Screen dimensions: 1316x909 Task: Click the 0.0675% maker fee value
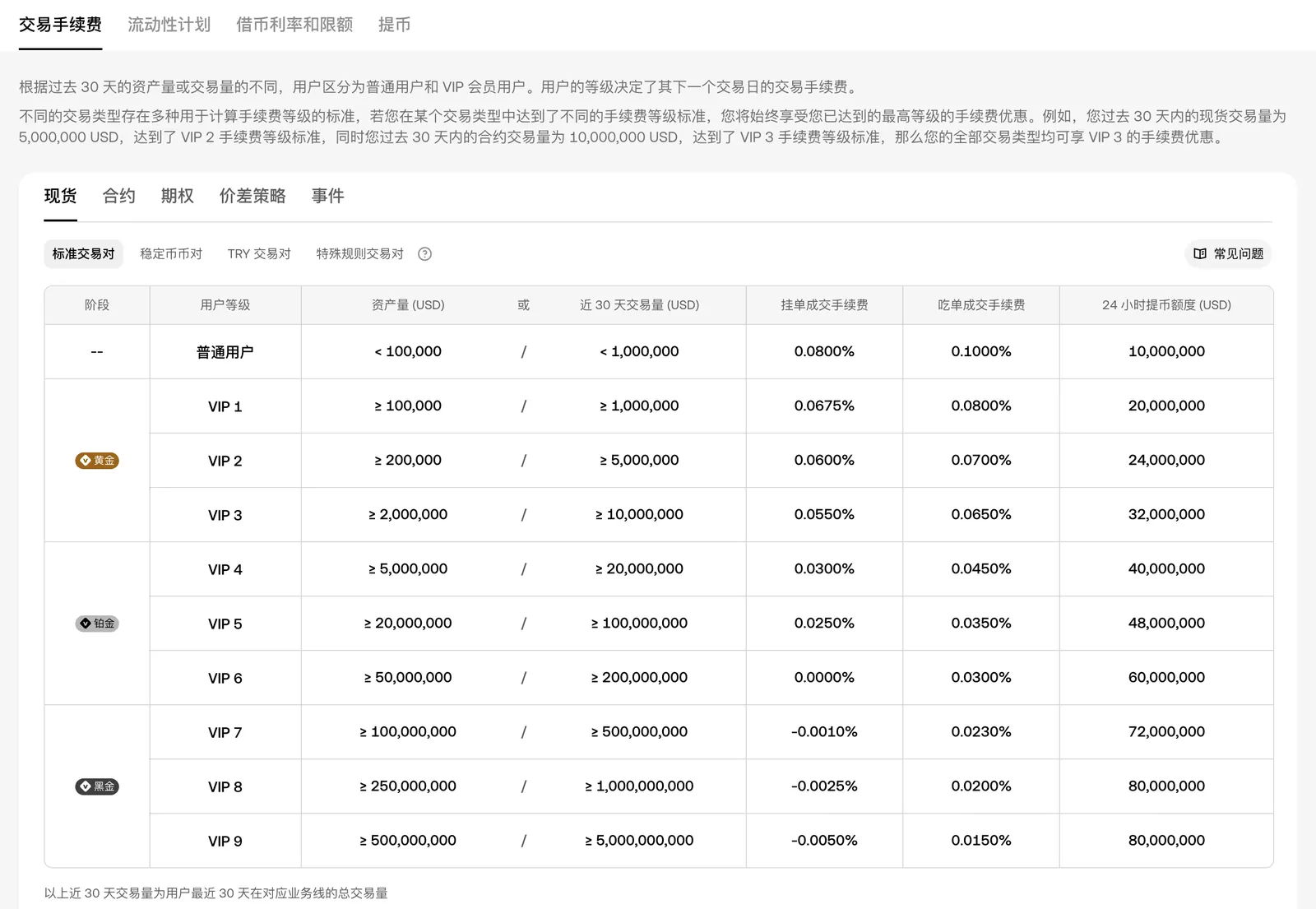(824, 406)
